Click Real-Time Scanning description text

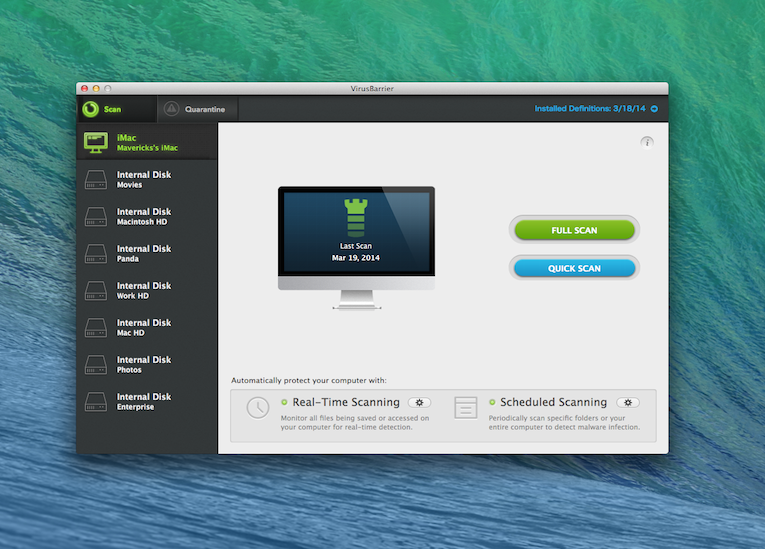click(355, 423)
